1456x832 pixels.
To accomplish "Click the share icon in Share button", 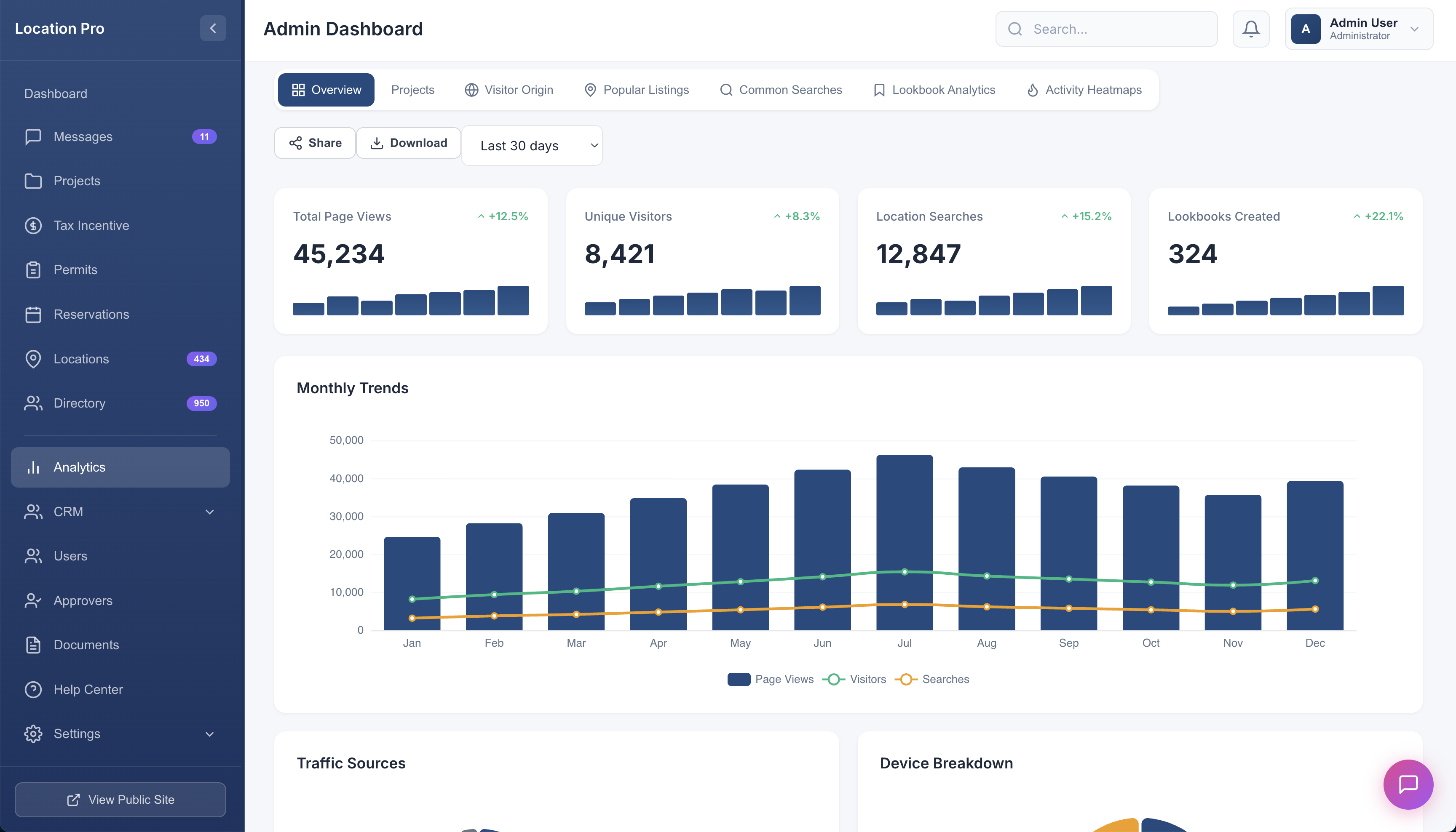I will tap(296, 143).
